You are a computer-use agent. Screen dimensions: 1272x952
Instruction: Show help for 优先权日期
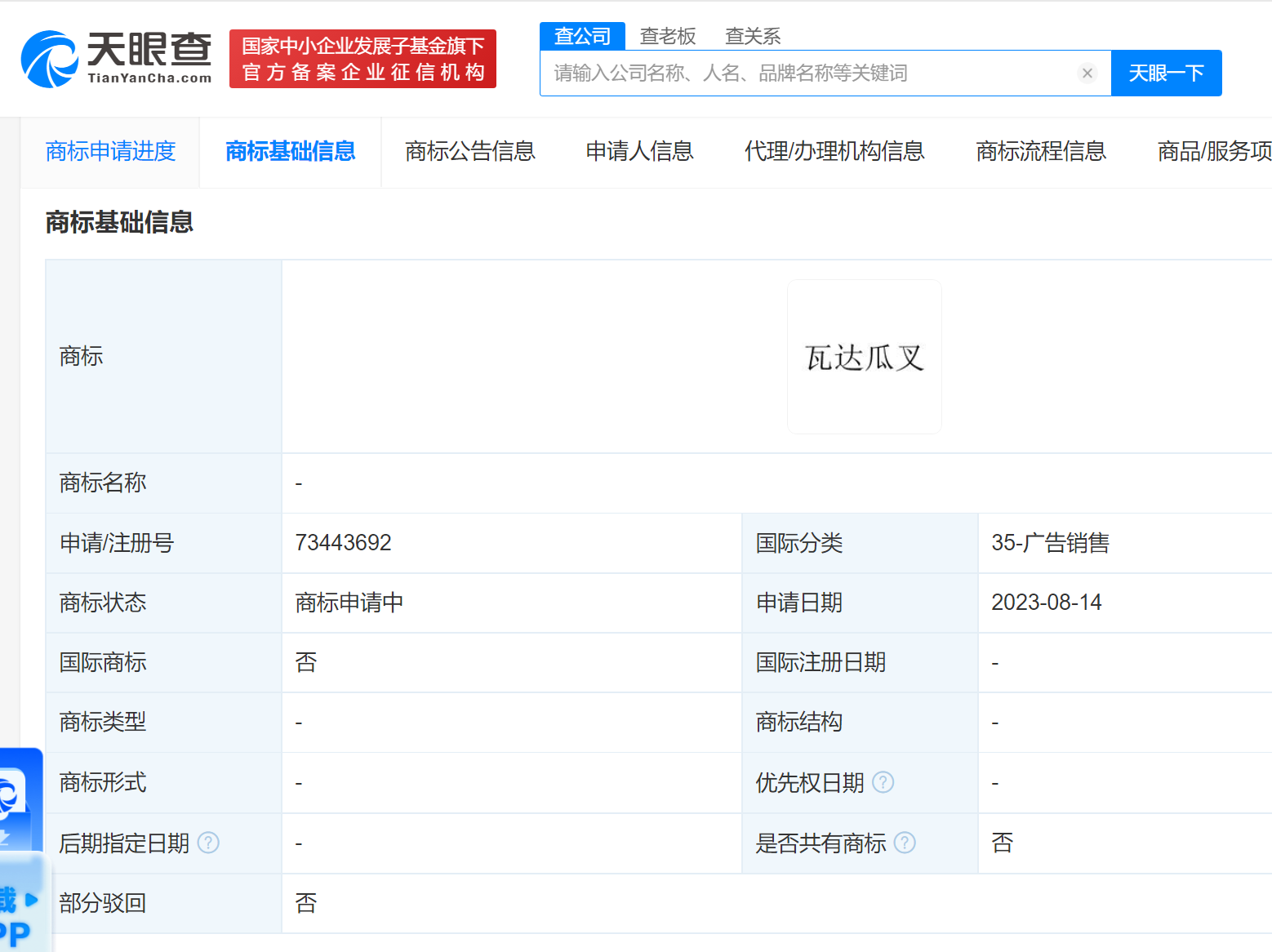(883, 782)
